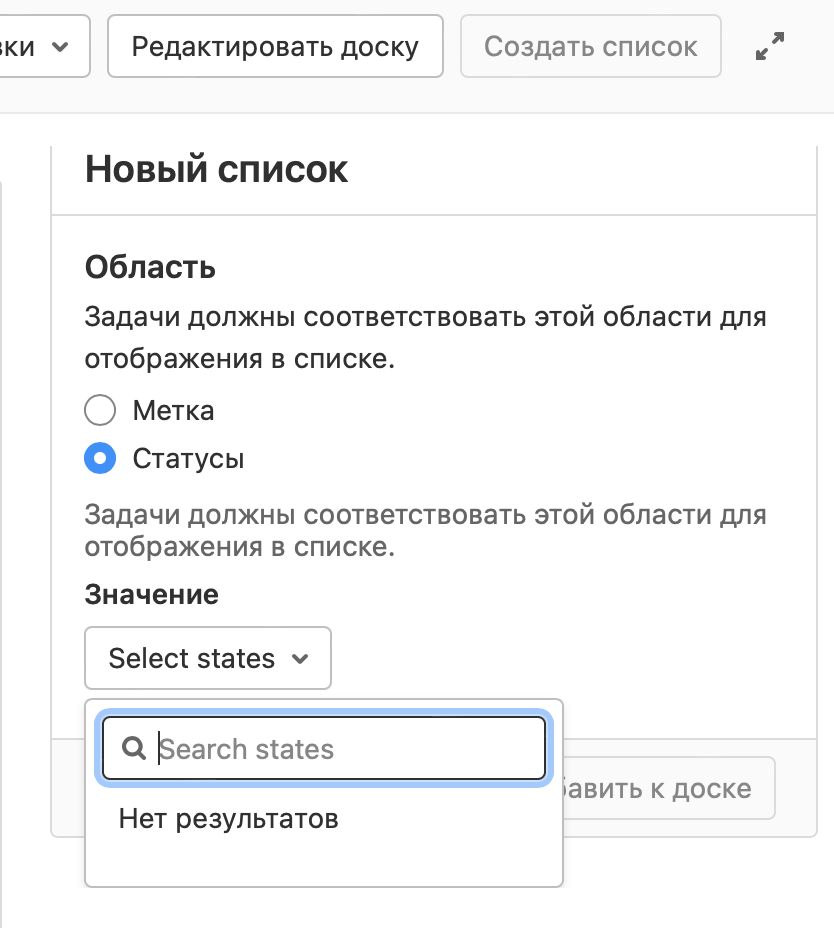Click the Значение field label
Screen dimensions: 834x928
click(151, 595)
